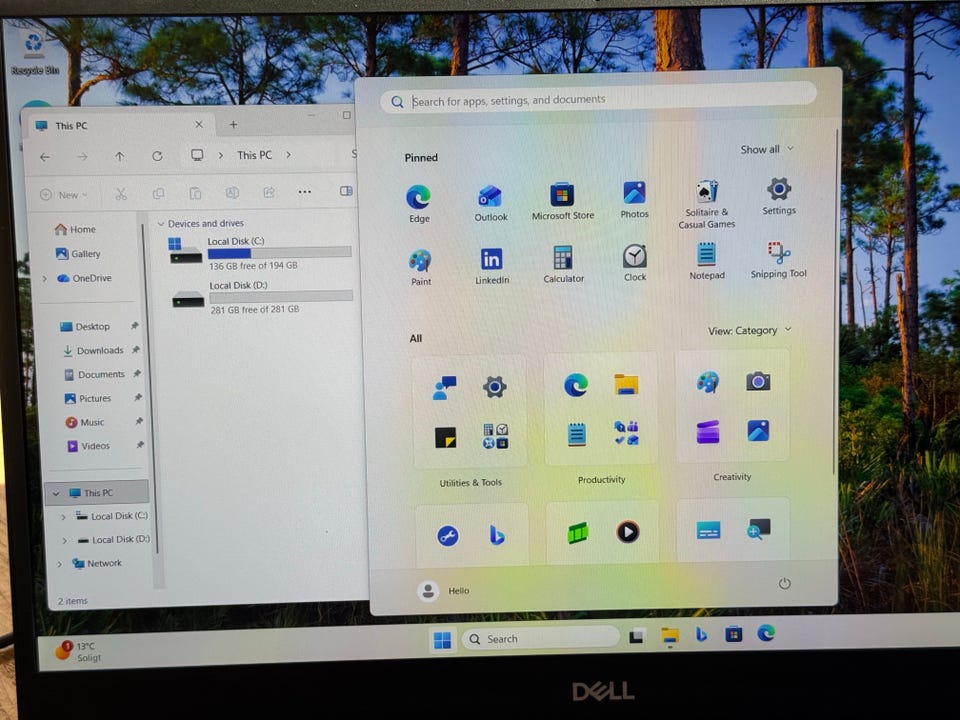Open the Hello user account menu
This screenshot has width=960, height=720.
pyautogui.click(x=444, y=591)
